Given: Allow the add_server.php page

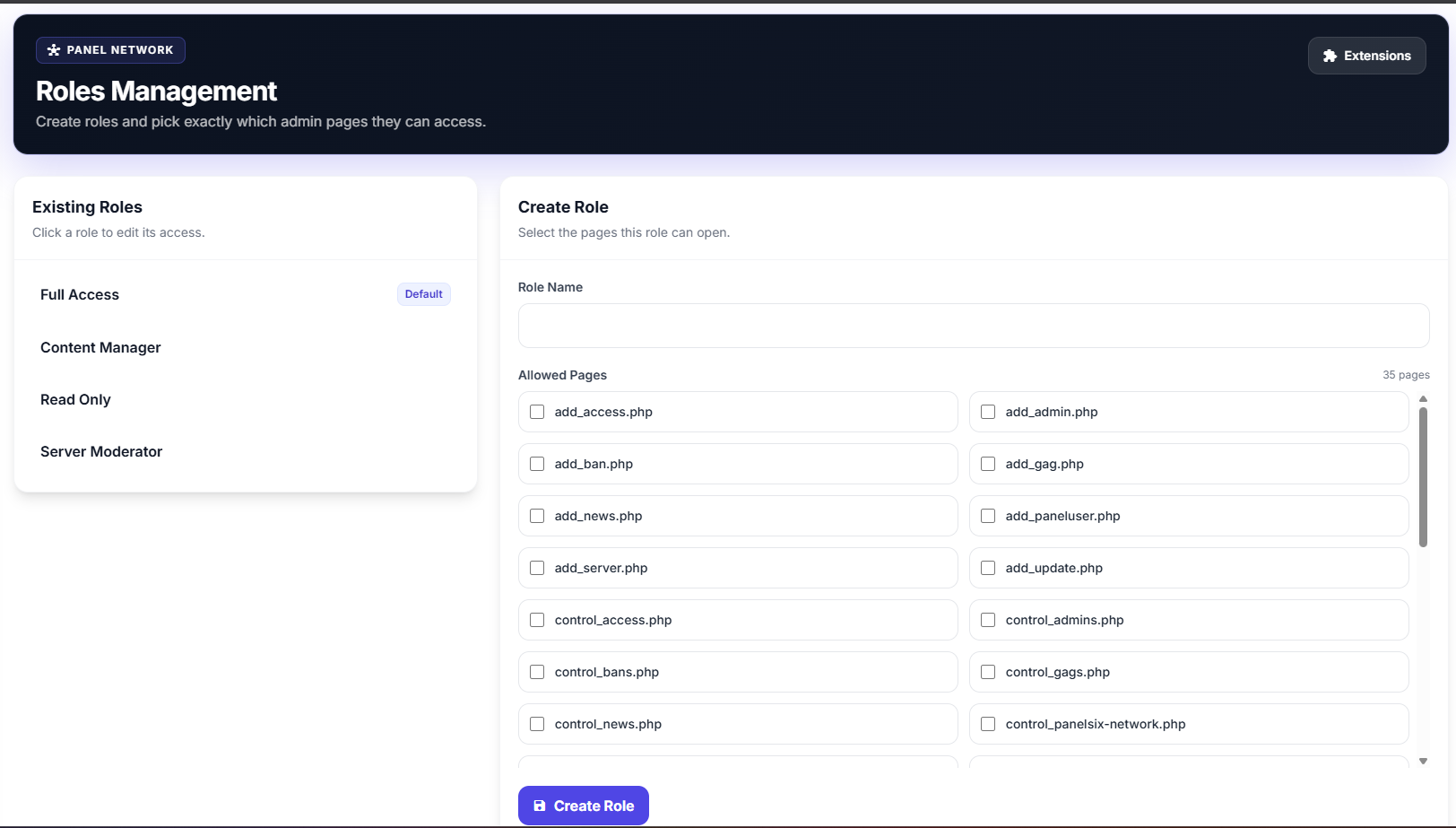Looking at the screenshot, I should (x=537, y=568).
